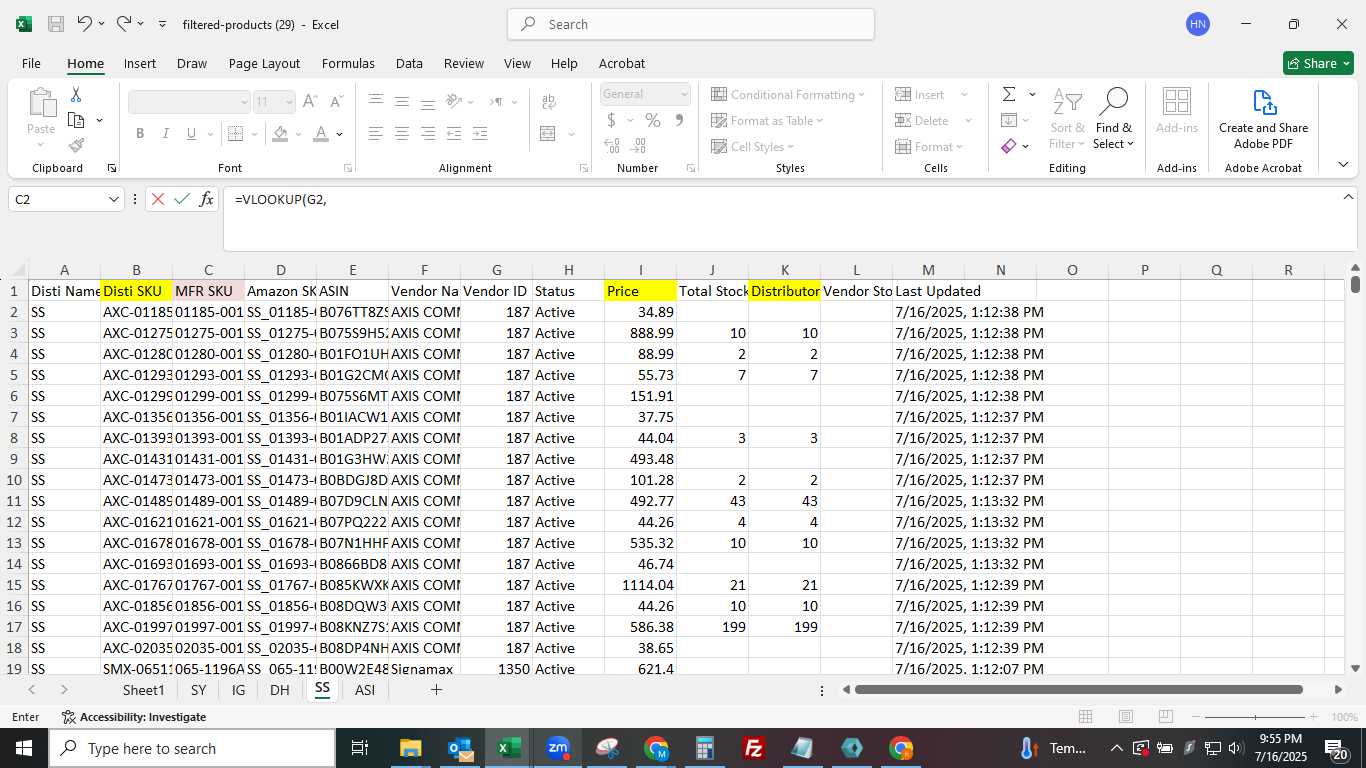Open Sort & Filter button
Screen dimensions: 1366x768
(x=1067, y=119)
